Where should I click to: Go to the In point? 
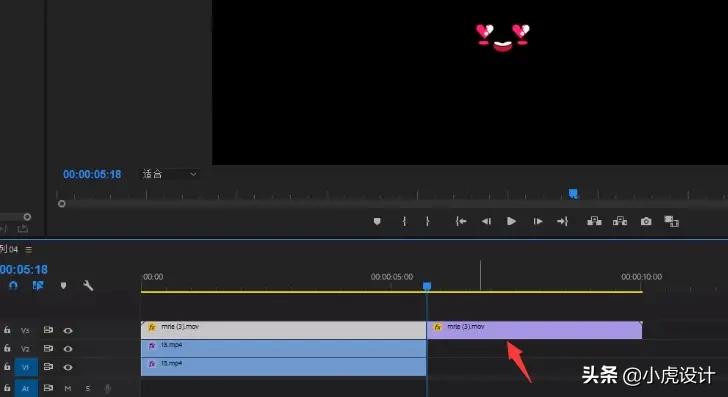tap(461, 221)
